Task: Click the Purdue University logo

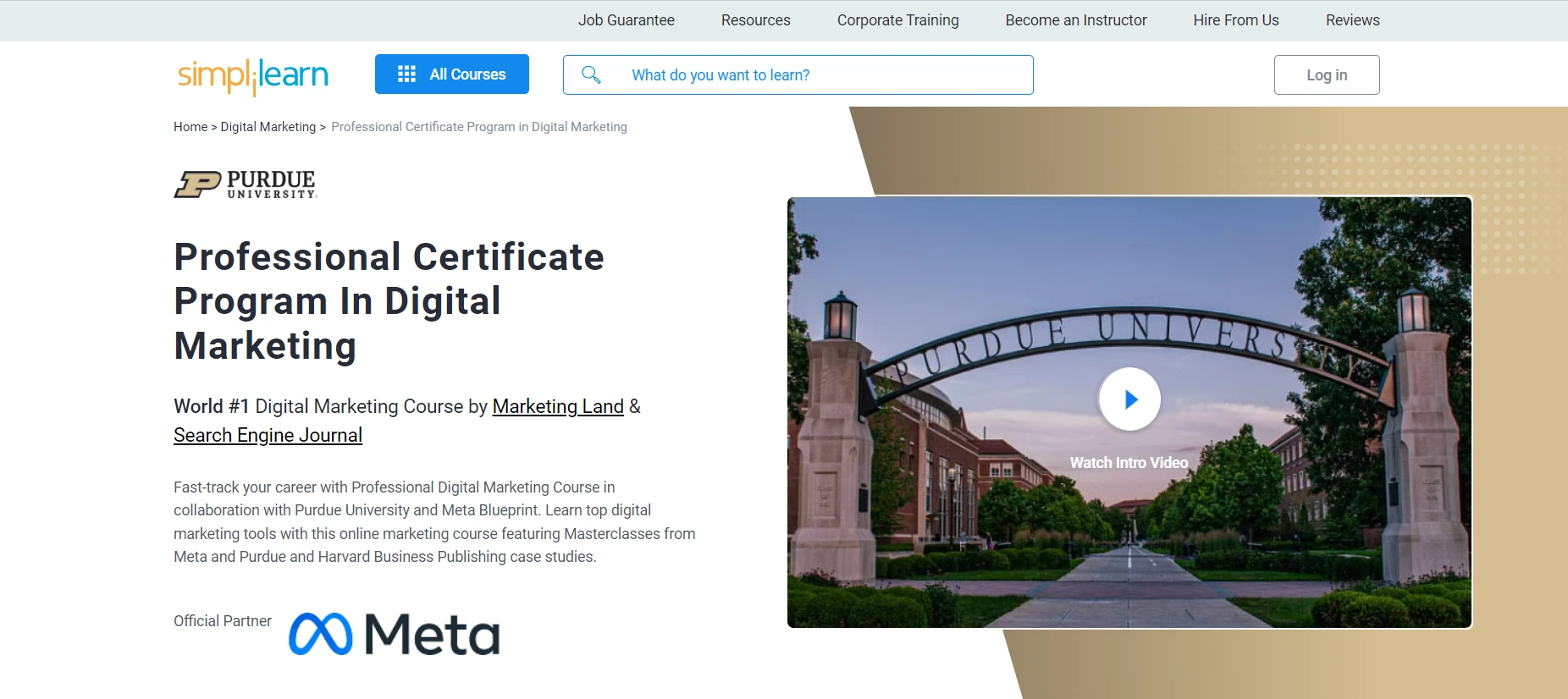Action: pyautogui.click(x=246, y=184)
